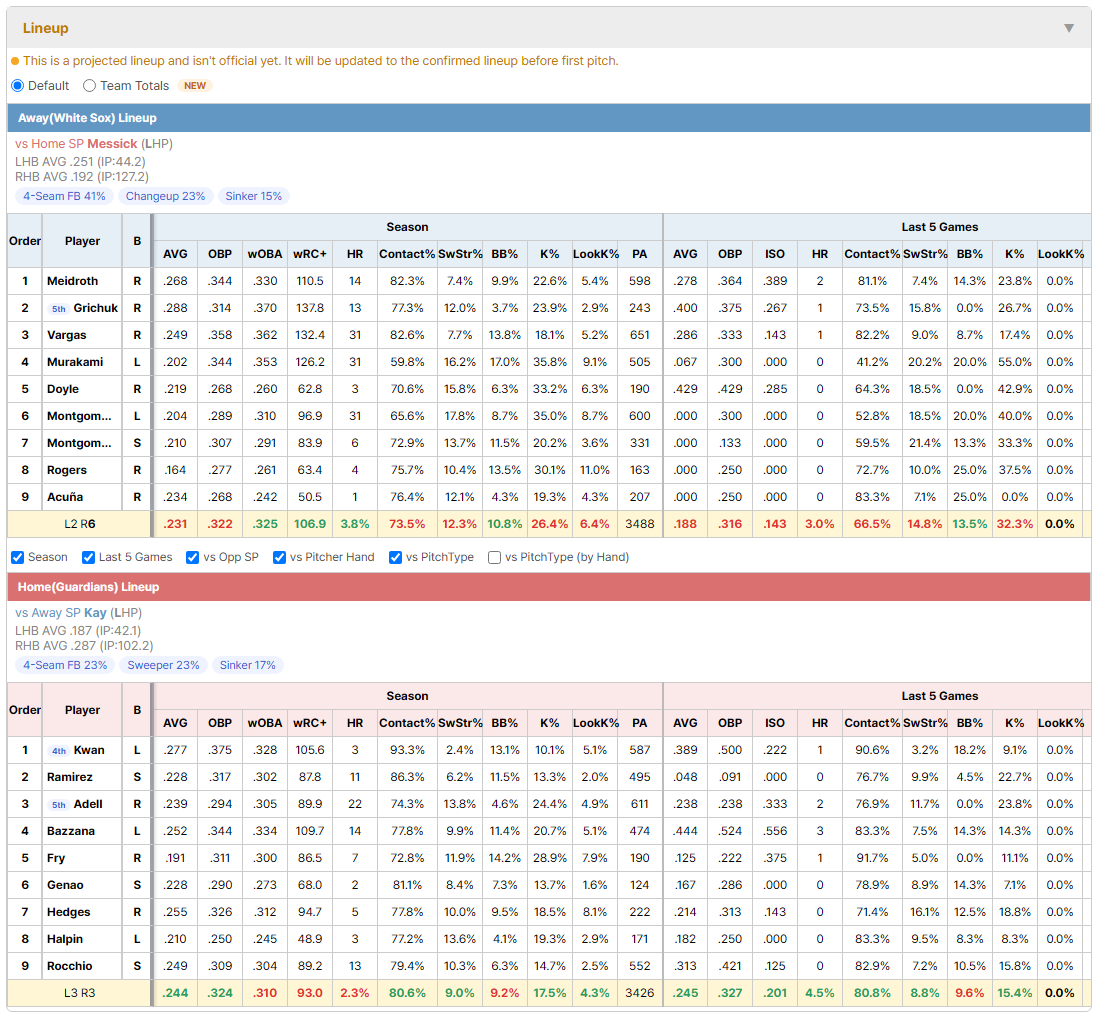This screenshot has width=1098, height=1018.
Task: Click the Away(White Sox) Lineup header bar
Action: click(549, 118)
